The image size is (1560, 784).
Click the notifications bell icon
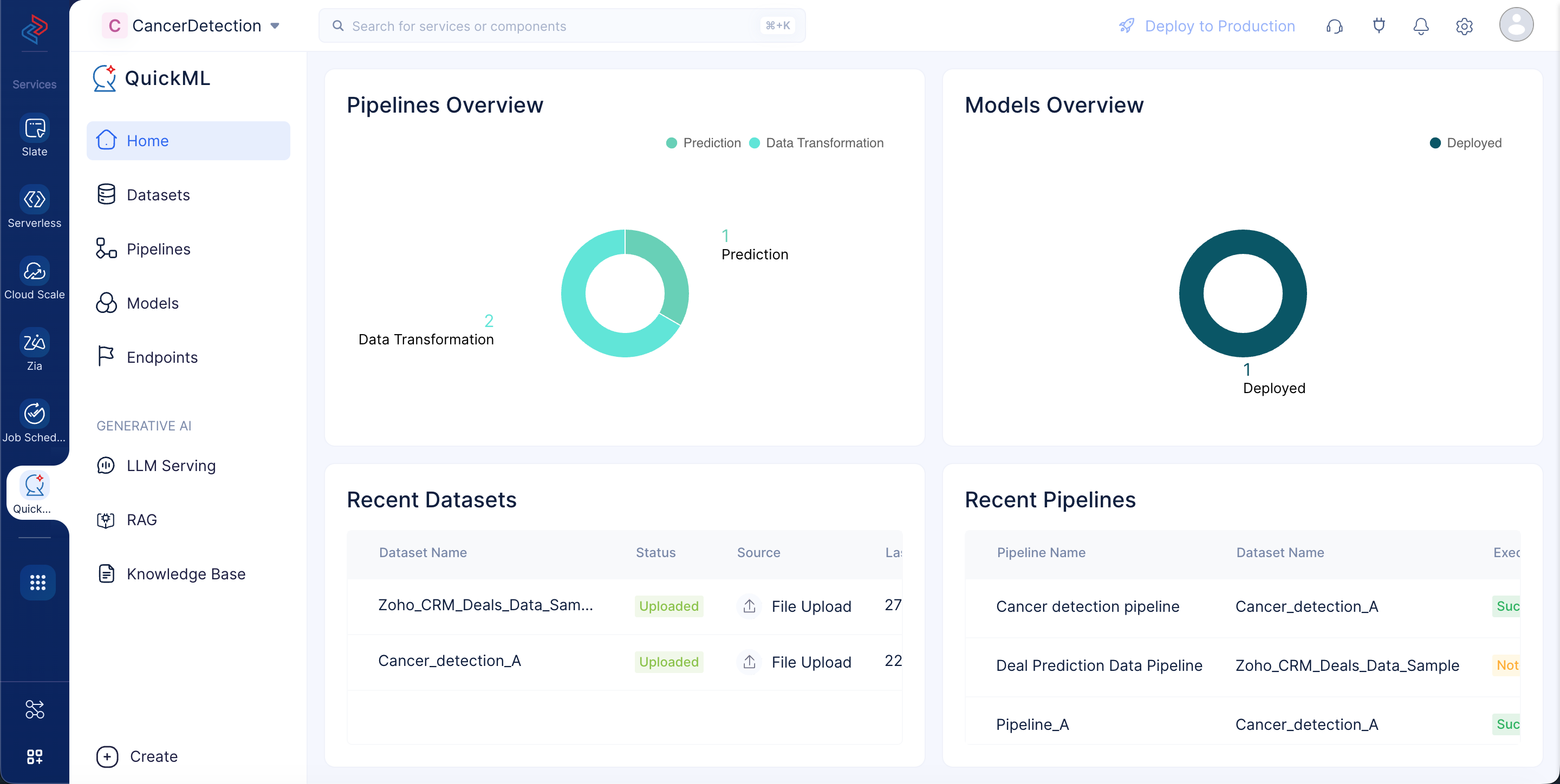pyautogui.click(x=1421, y=26)
